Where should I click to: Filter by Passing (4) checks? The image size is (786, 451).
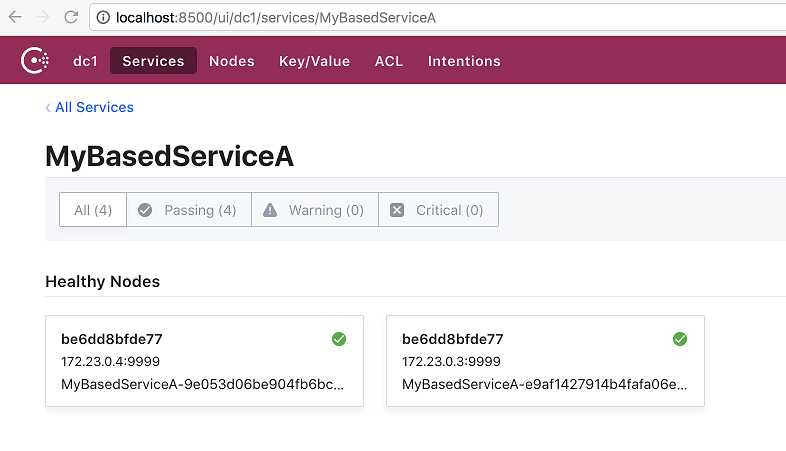pyautogui.click(x=189, y=209)
